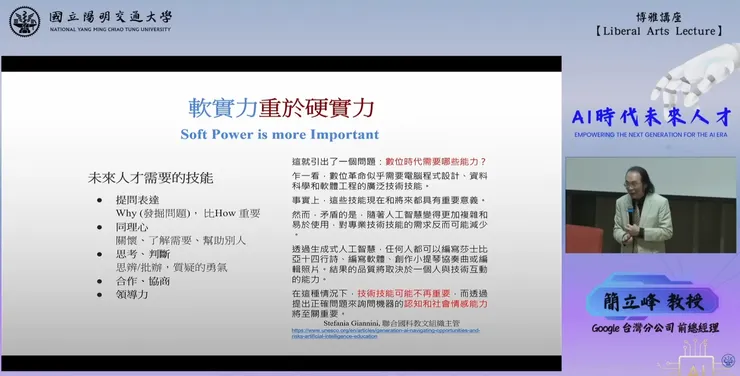Click the Empowering the Next Generation tagline

click(651, 135)
